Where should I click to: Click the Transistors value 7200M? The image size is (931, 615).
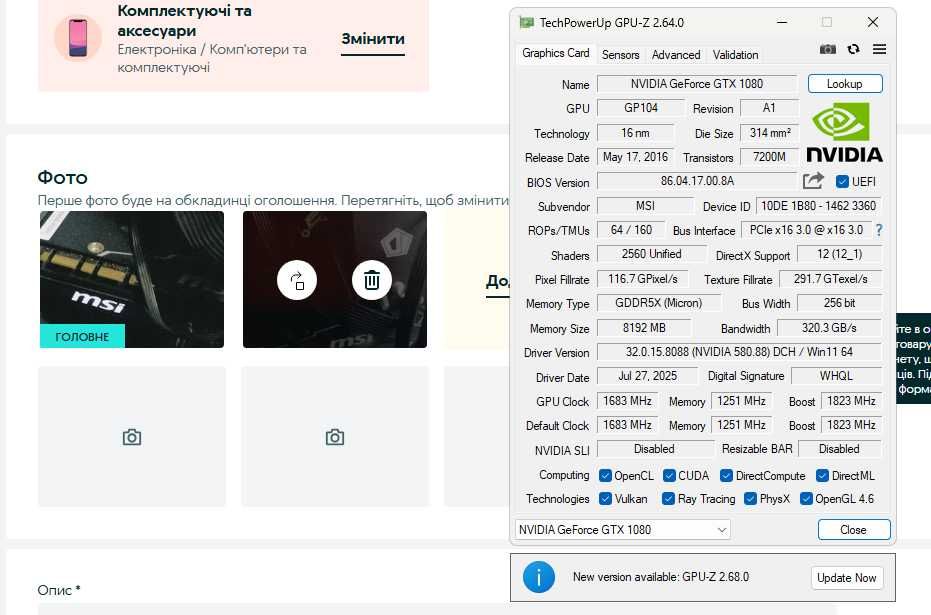769,157
